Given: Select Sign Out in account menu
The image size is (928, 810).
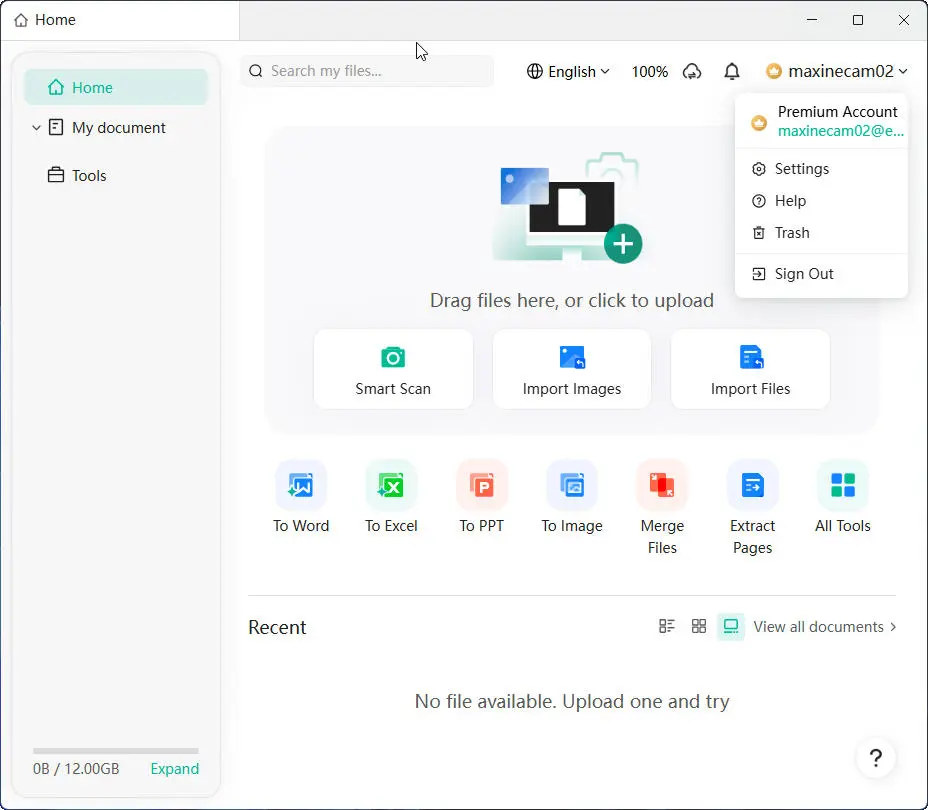Looking at the screenshot, I should pos(821,274).
